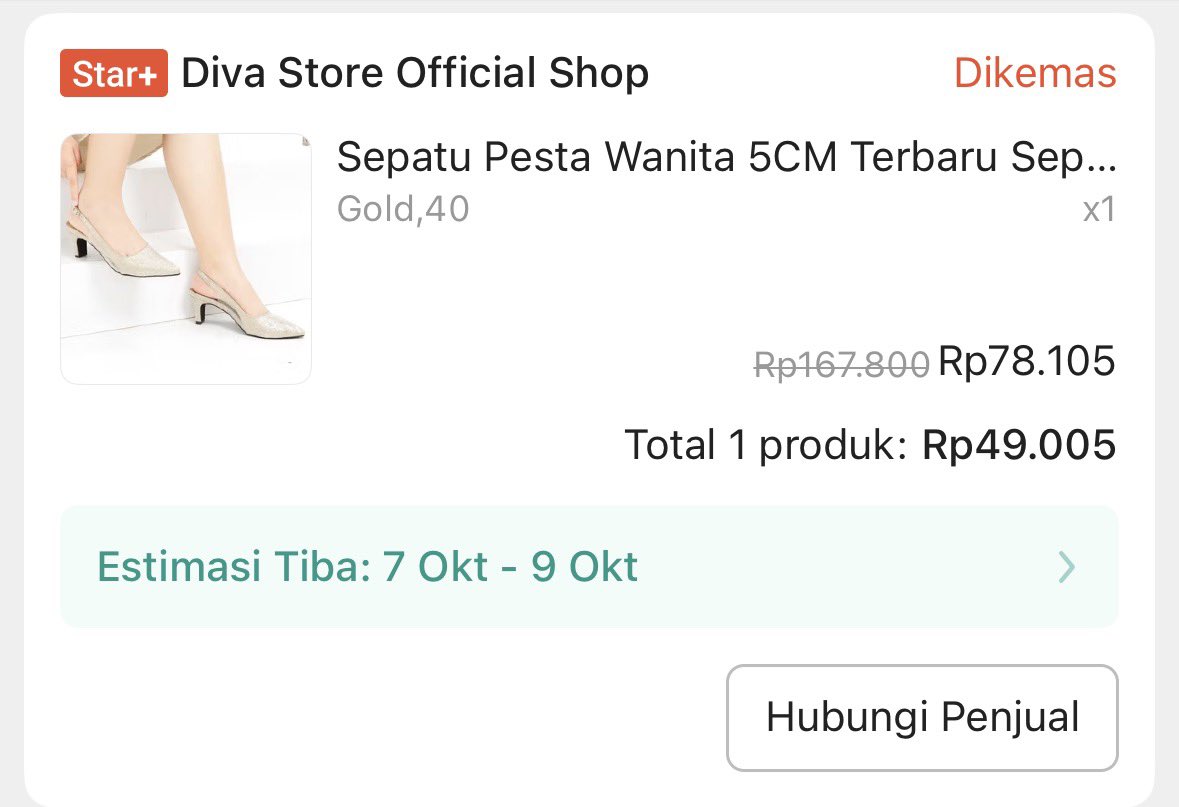1179x807 pixels.
Task: Open the Sepatu Pesta Wanita product title
Action: 726,157
